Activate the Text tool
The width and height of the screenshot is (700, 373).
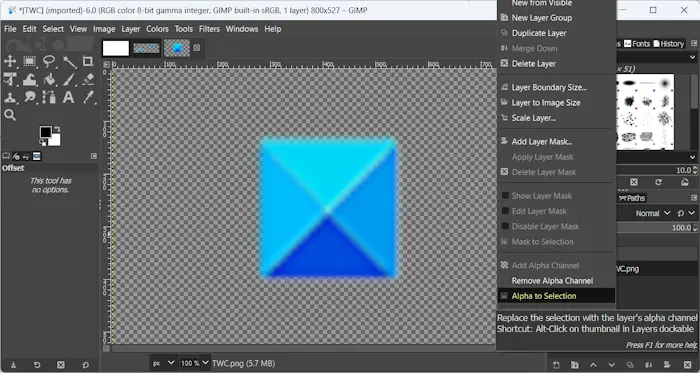(68, 97)
